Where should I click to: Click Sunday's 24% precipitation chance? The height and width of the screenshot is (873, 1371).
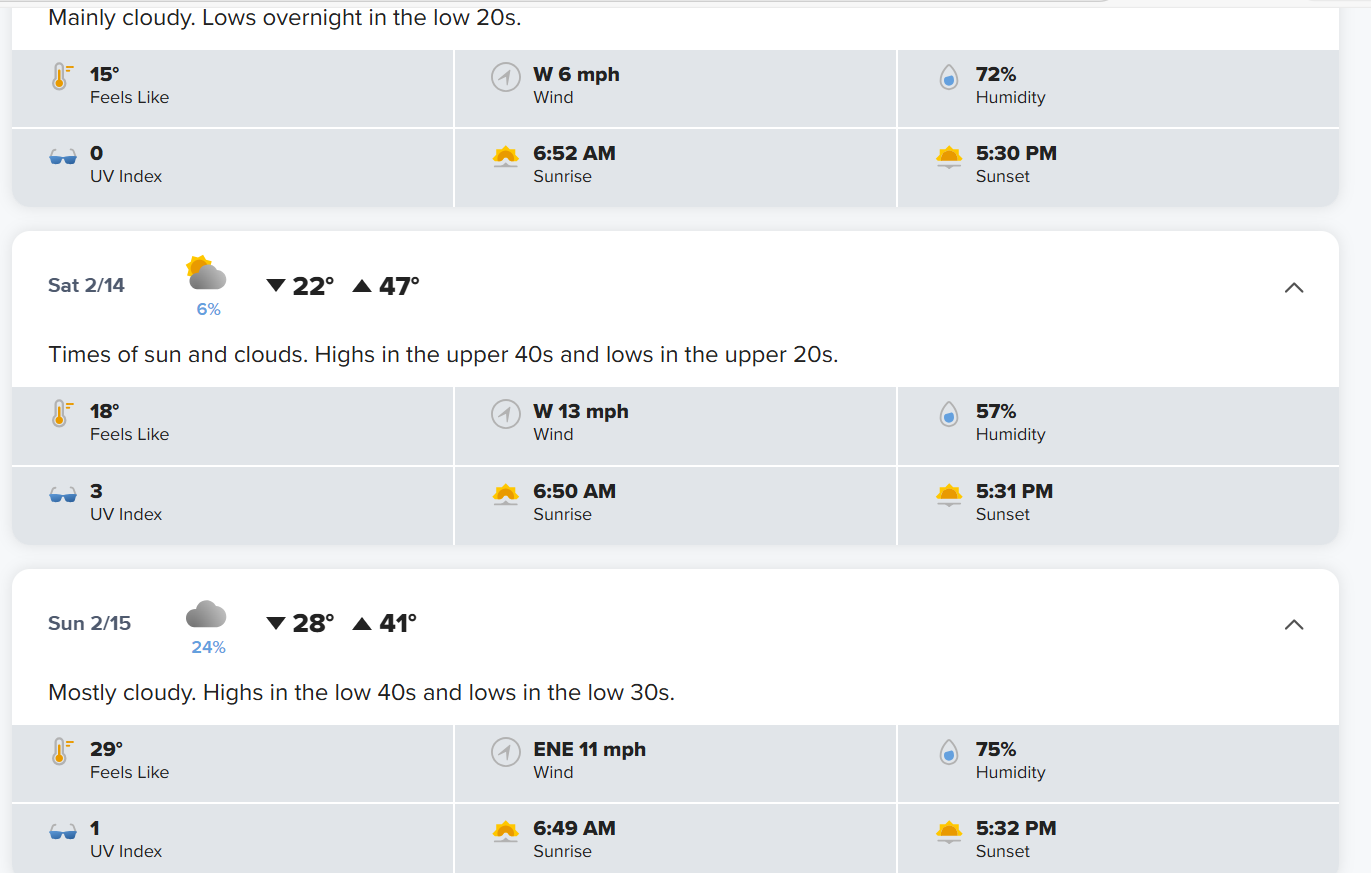click(x=208, y=648)
